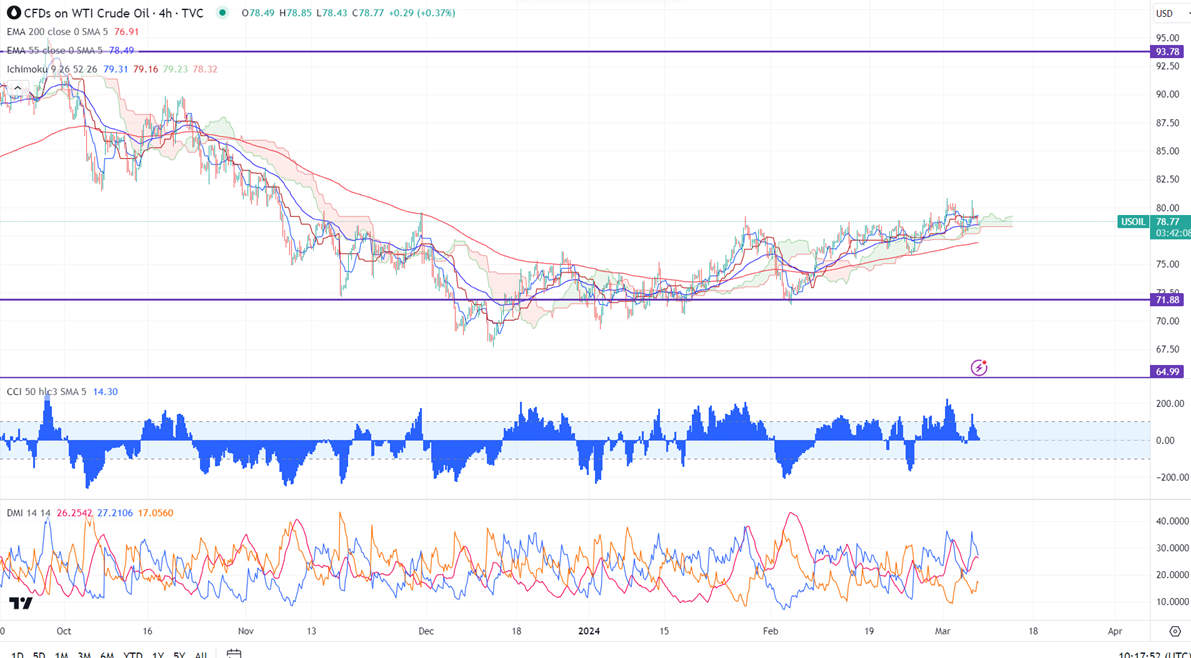Viewport: 1191px width, 658px height.
Task: Click the CCI value 14.30
Action: click(x=106, y=391)
